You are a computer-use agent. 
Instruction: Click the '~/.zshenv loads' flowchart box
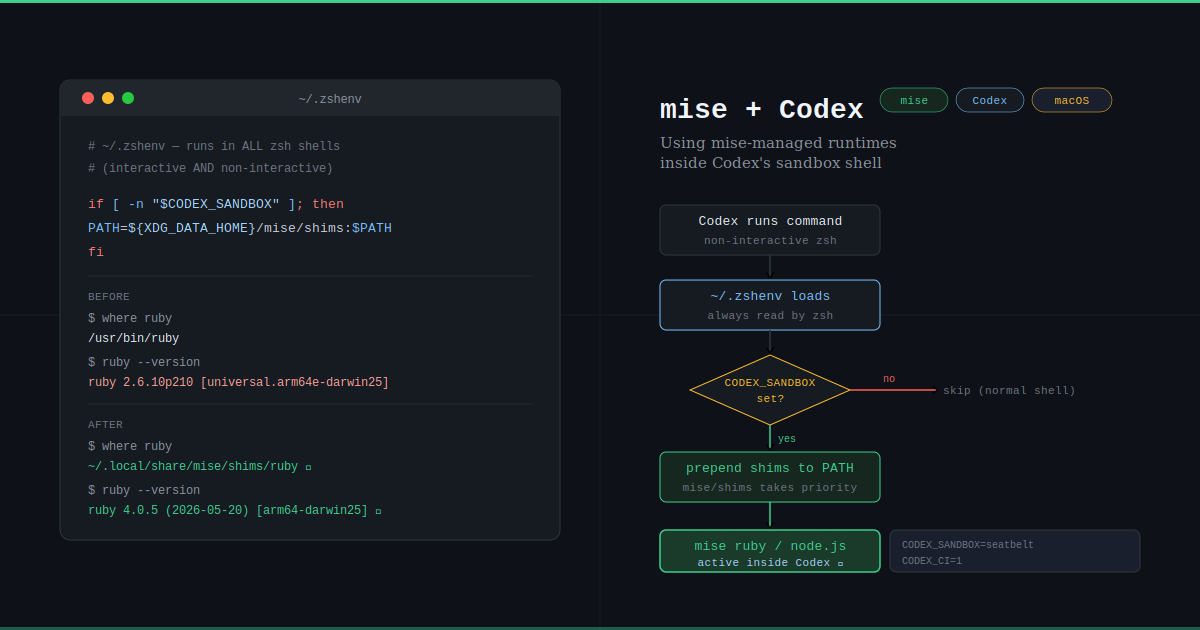770,305
